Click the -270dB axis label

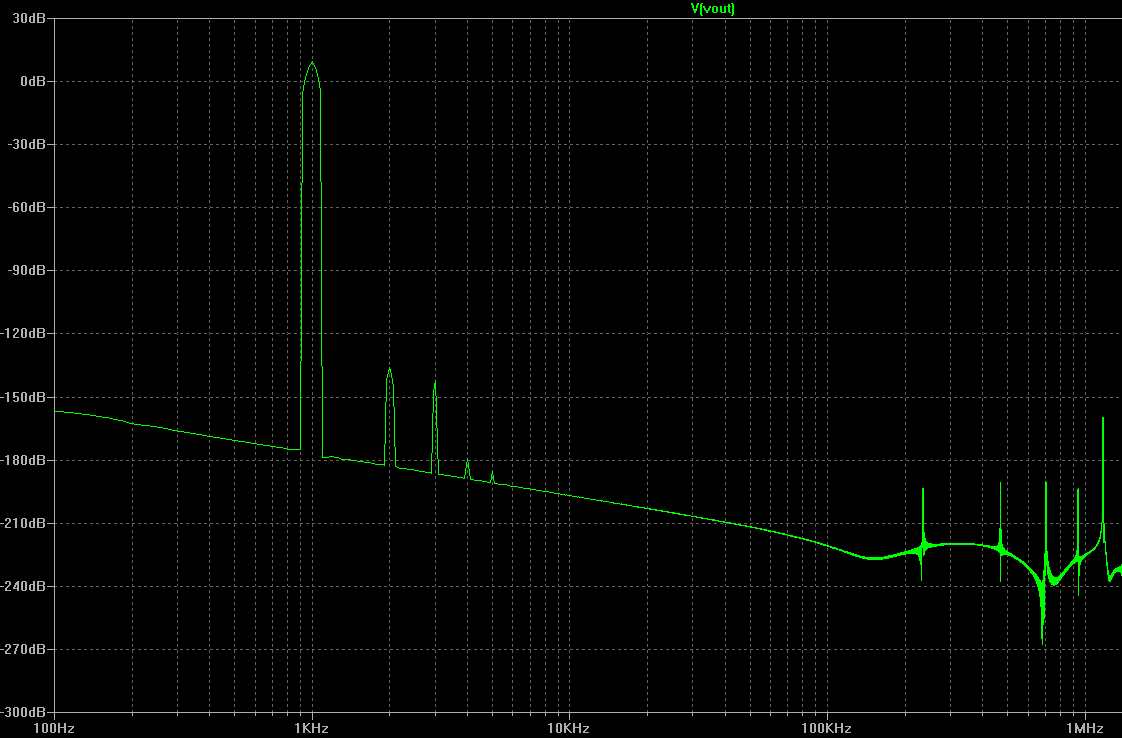tap(24, 649)
